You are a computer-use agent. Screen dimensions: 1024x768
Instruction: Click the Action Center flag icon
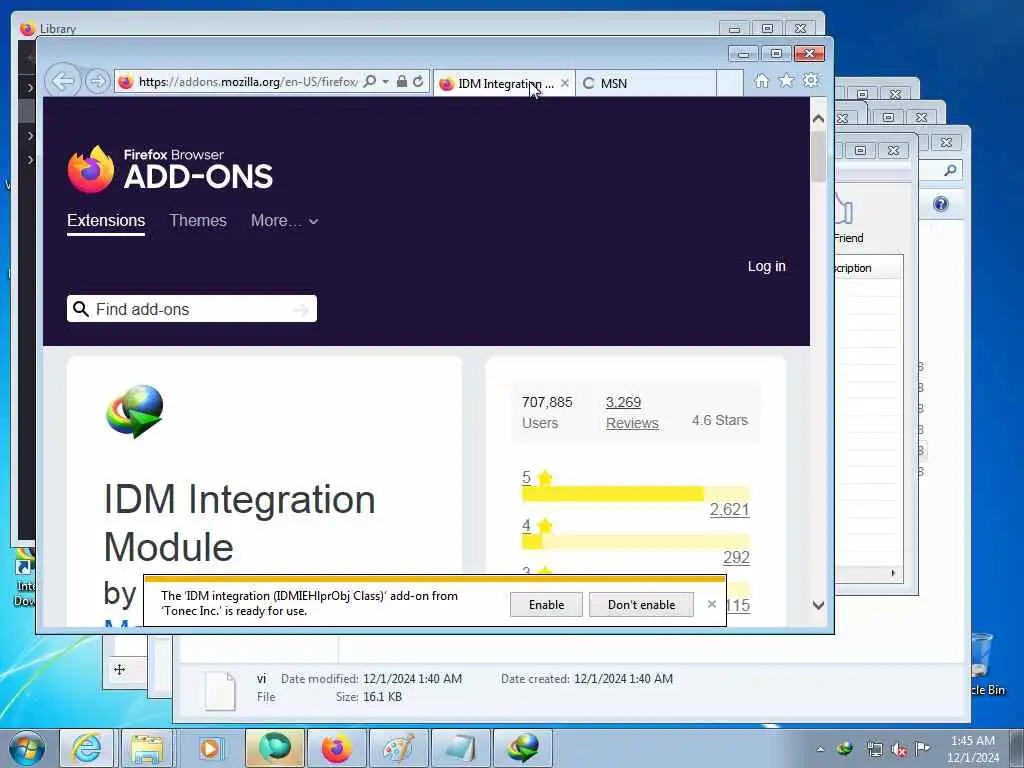click(922, 749)
